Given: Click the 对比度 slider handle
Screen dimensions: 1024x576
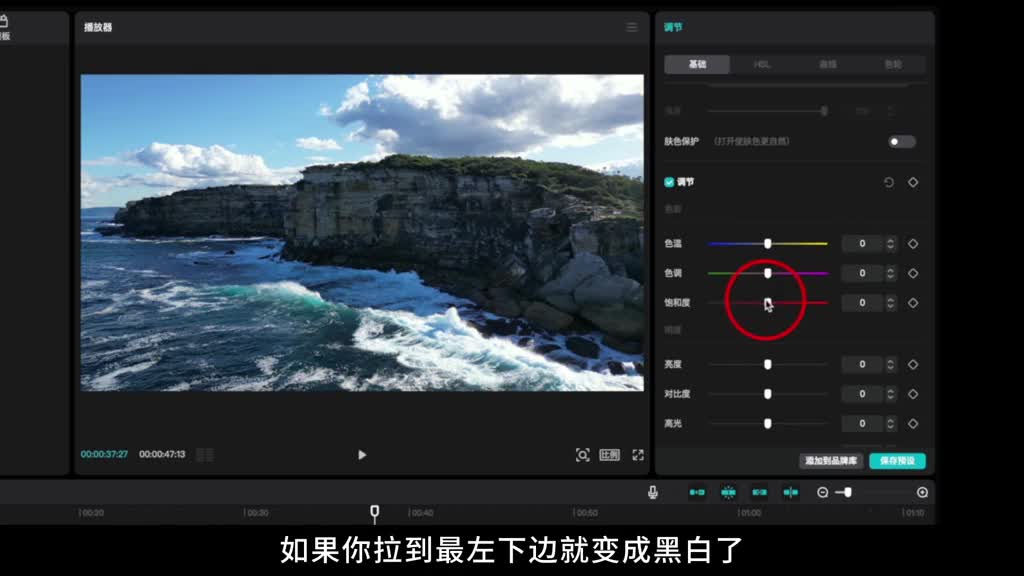Looking at the screenshot, I should tap(767, 394).
